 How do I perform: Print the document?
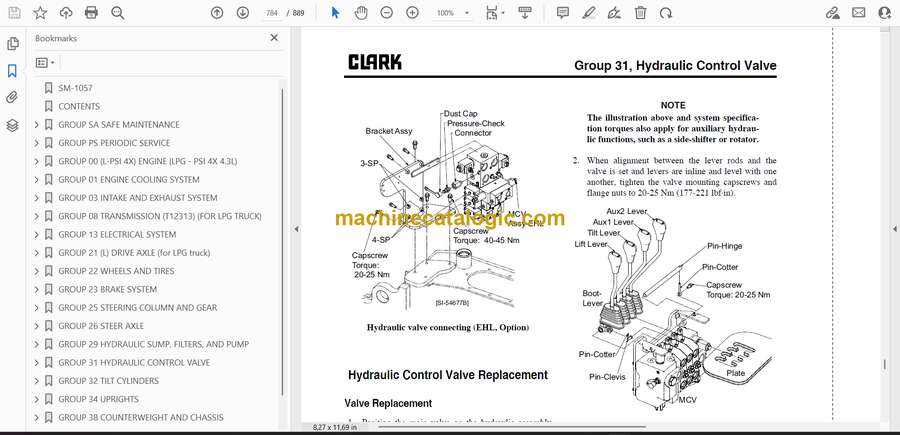coord(91,13)
